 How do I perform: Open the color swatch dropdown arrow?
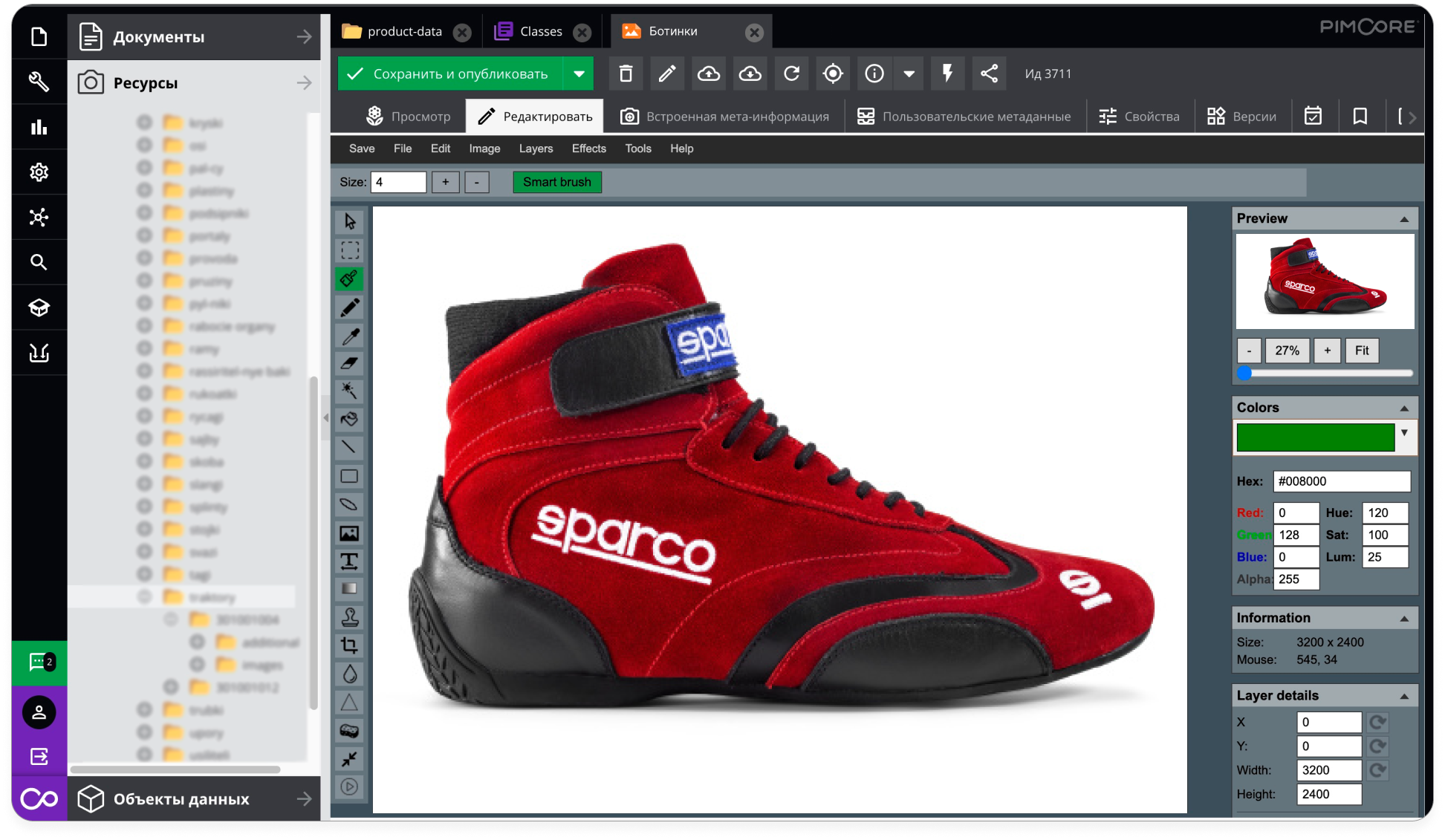1404,432
